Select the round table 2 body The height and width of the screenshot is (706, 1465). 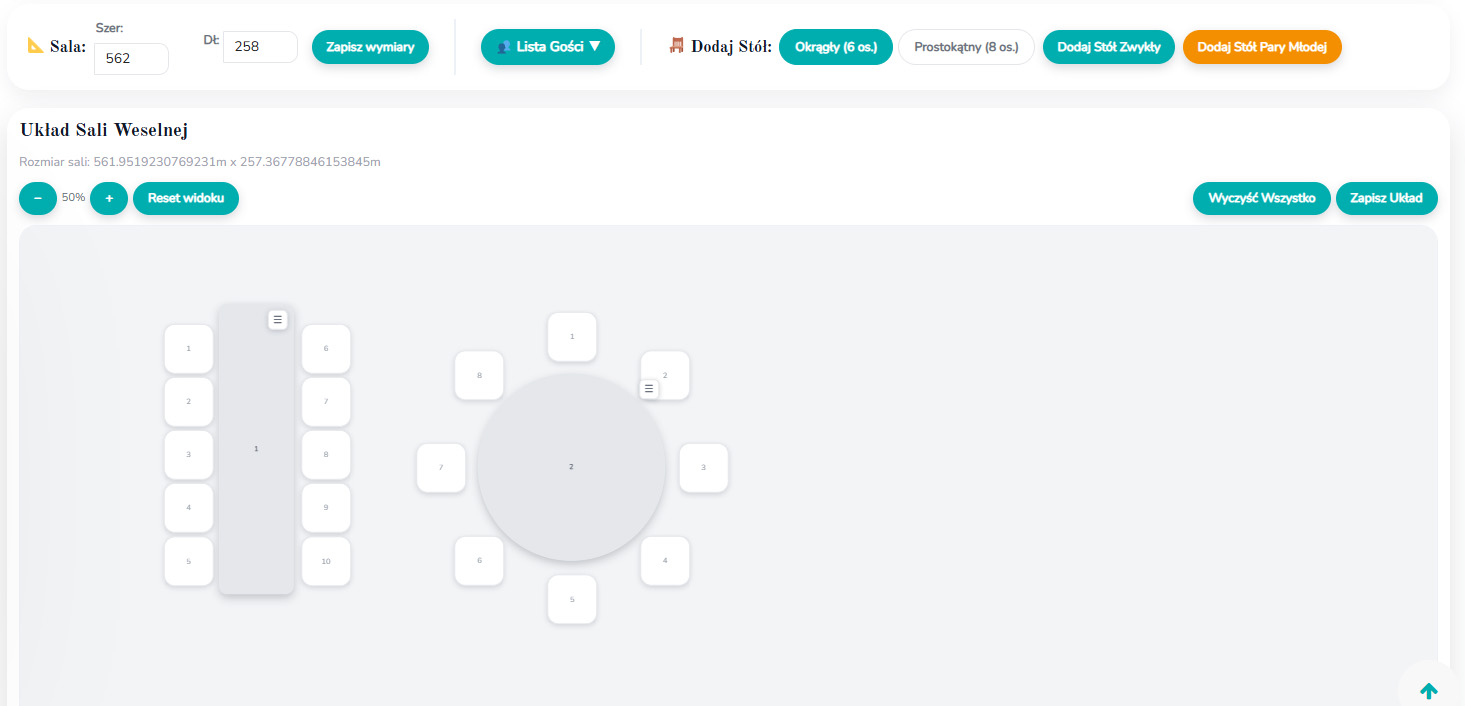[x=571, y=490]
